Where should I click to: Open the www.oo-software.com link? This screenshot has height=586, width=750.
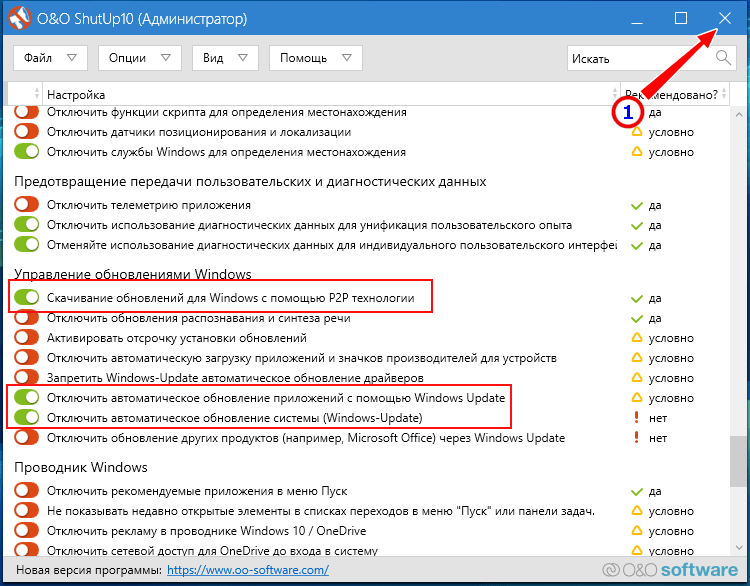tap(248, 570)
